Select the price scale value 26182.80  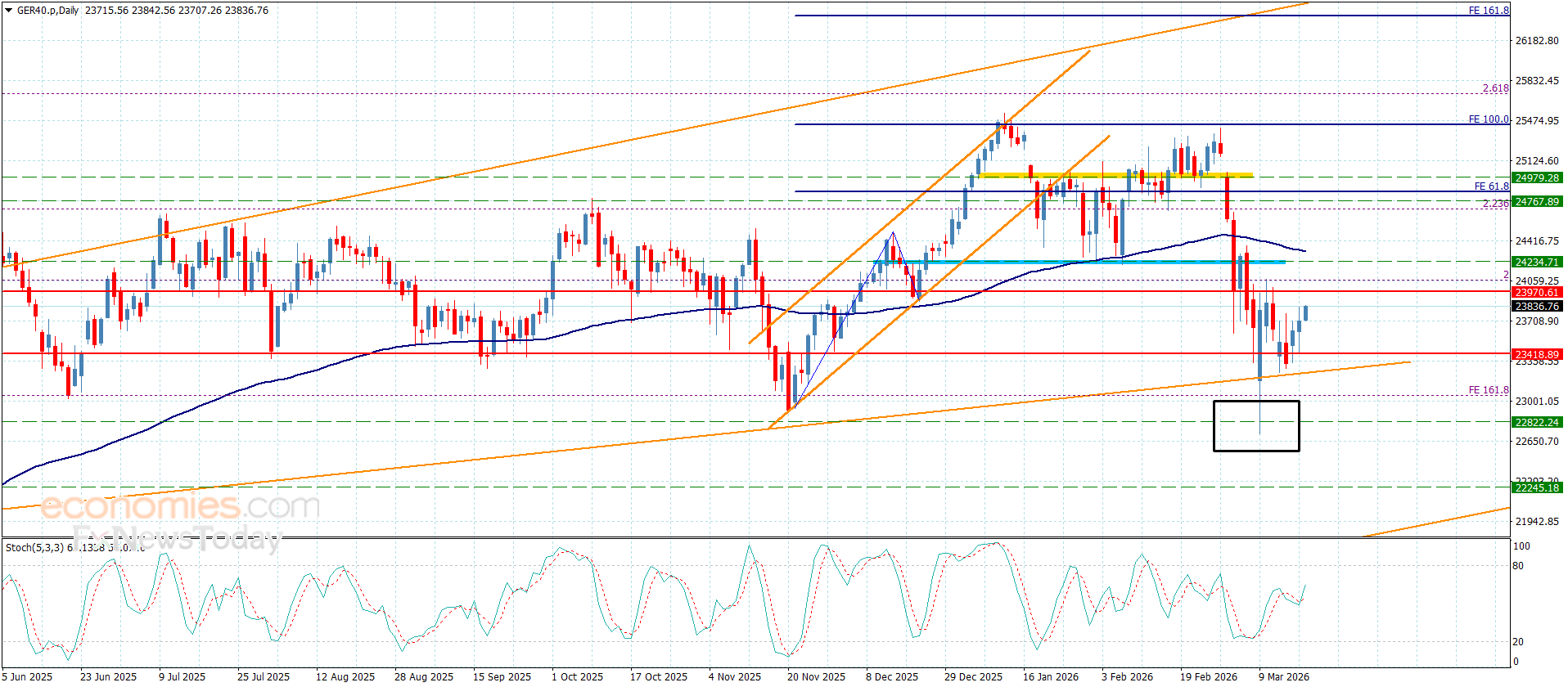(1537, 41)
